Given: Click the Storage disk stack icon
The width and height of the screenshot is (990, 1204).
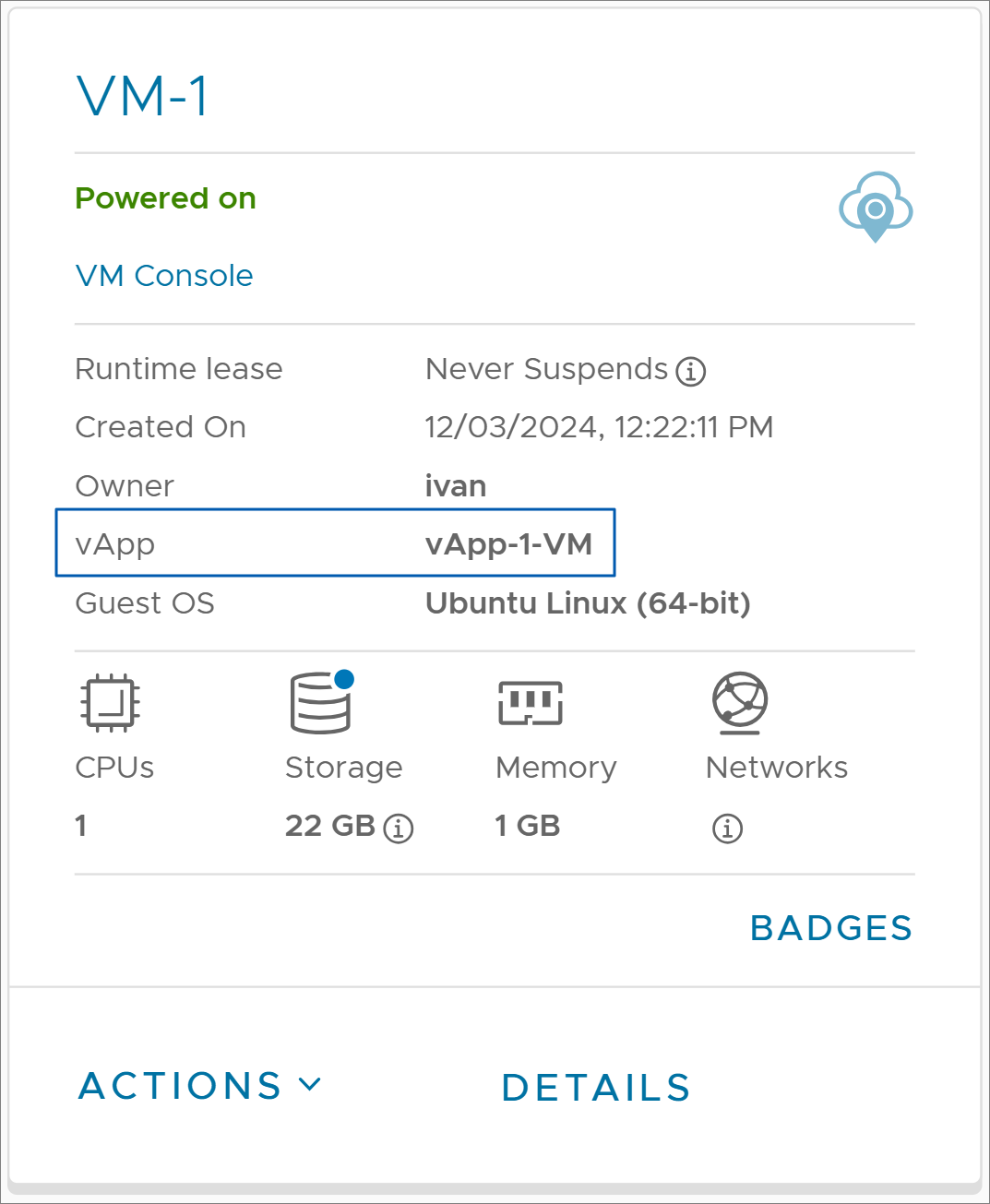Looking at the screenshot, I should (x=320, y=703).
